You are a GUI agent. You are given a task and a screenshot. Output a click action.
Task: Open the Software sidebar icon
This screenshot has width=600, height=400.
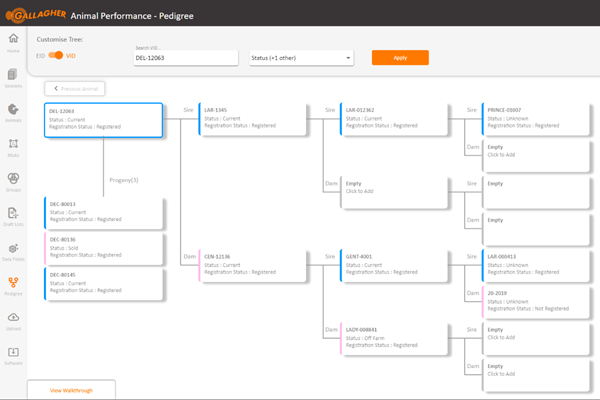(x=13, y=354)
